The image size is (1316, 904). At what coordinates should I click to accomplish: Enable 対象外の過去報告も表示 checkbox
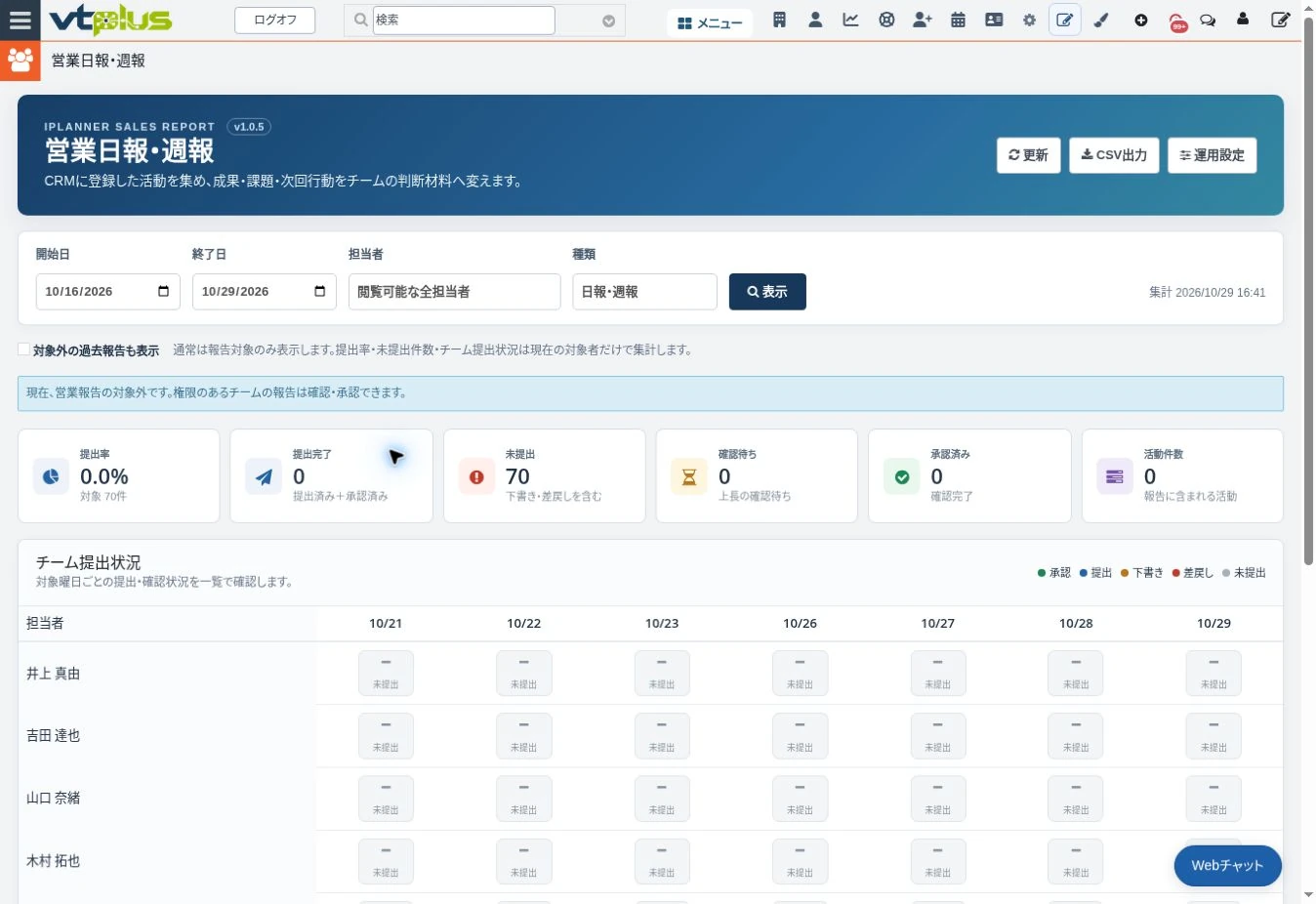[x=23, y=349]
